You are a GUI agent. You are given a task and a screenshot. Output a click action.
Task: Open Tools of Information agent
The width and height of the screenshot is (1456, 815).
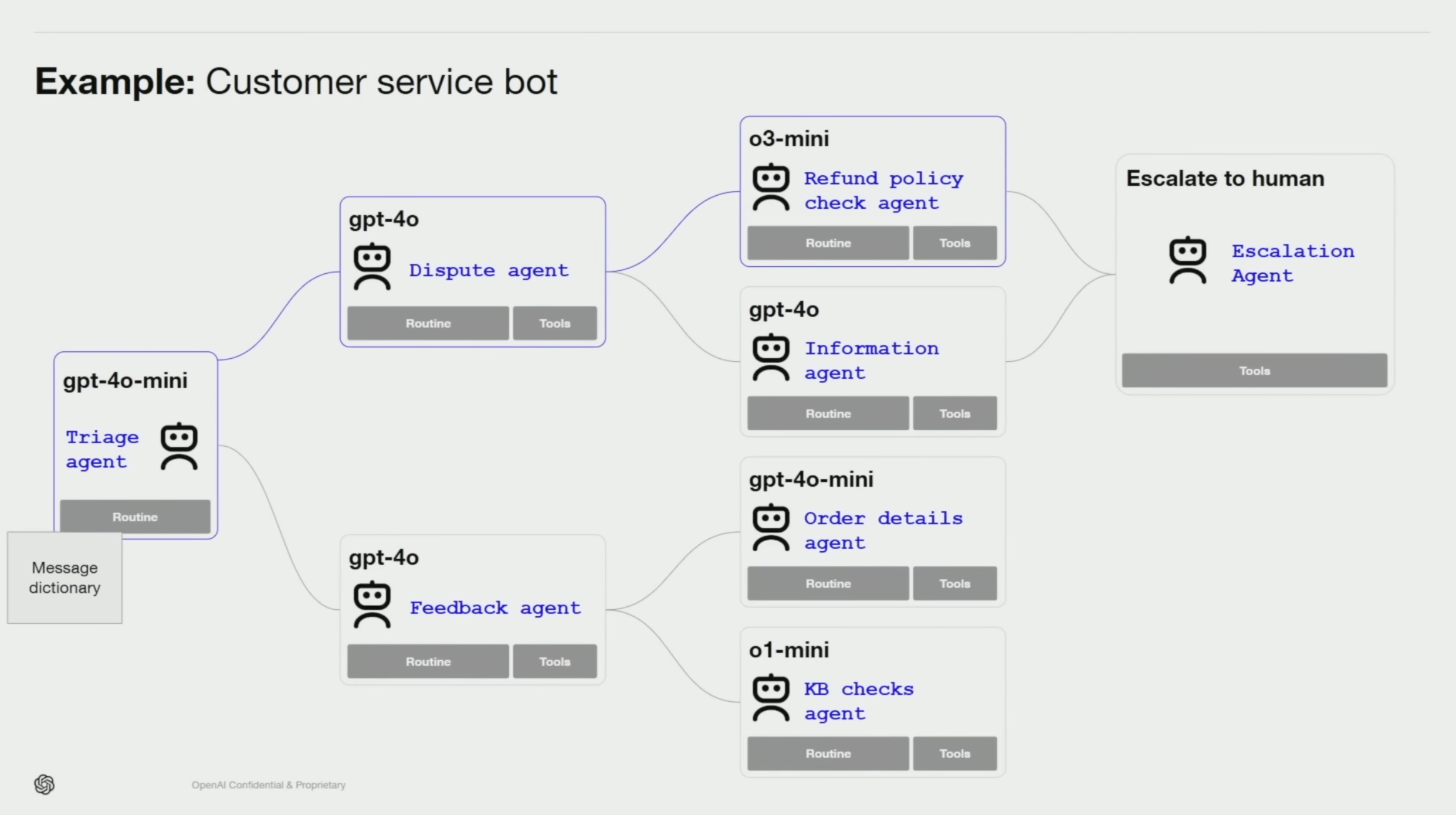click(x=954, y=413)
